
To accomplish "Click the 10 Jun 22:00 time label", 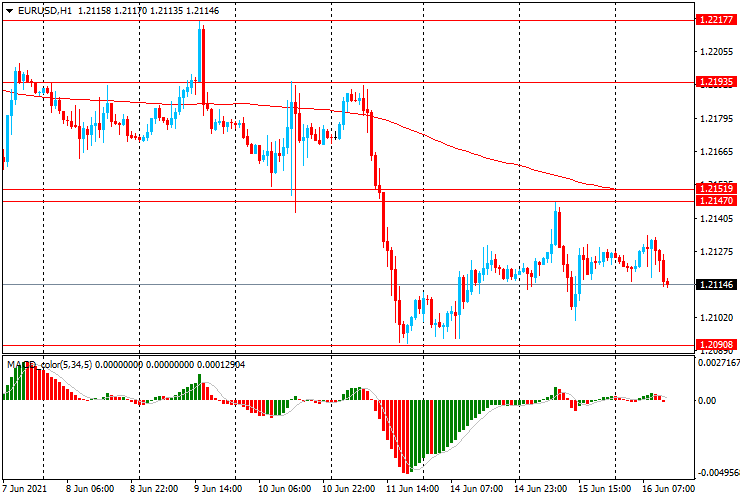I will point(349,488).
